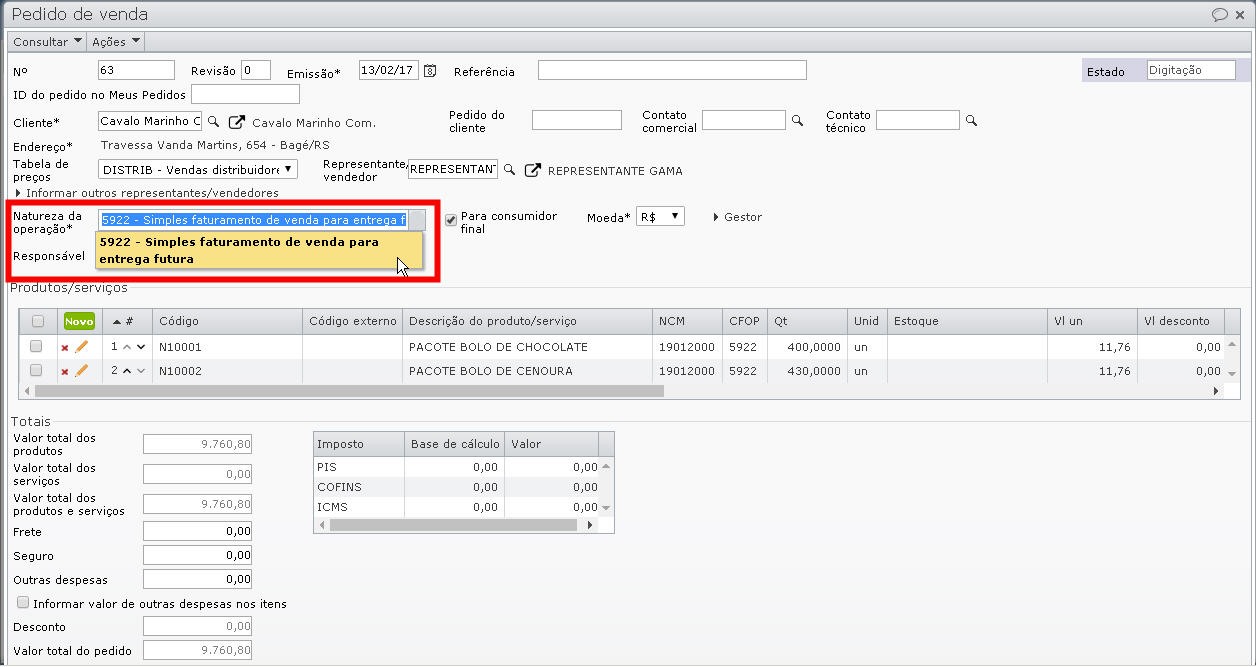Enable Informar valor de outras despesas nos itens
This screenshot has width=1256, height=667.
pos(23,603)
